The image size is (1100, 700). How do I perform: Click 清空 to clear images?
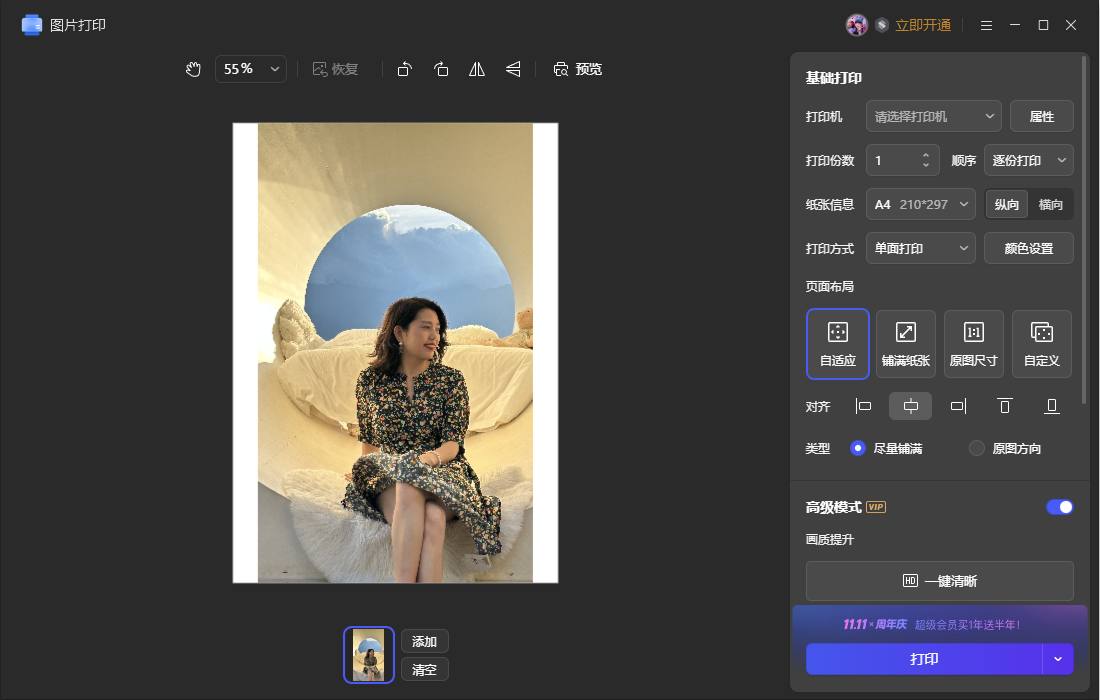[x=424, y=670]
